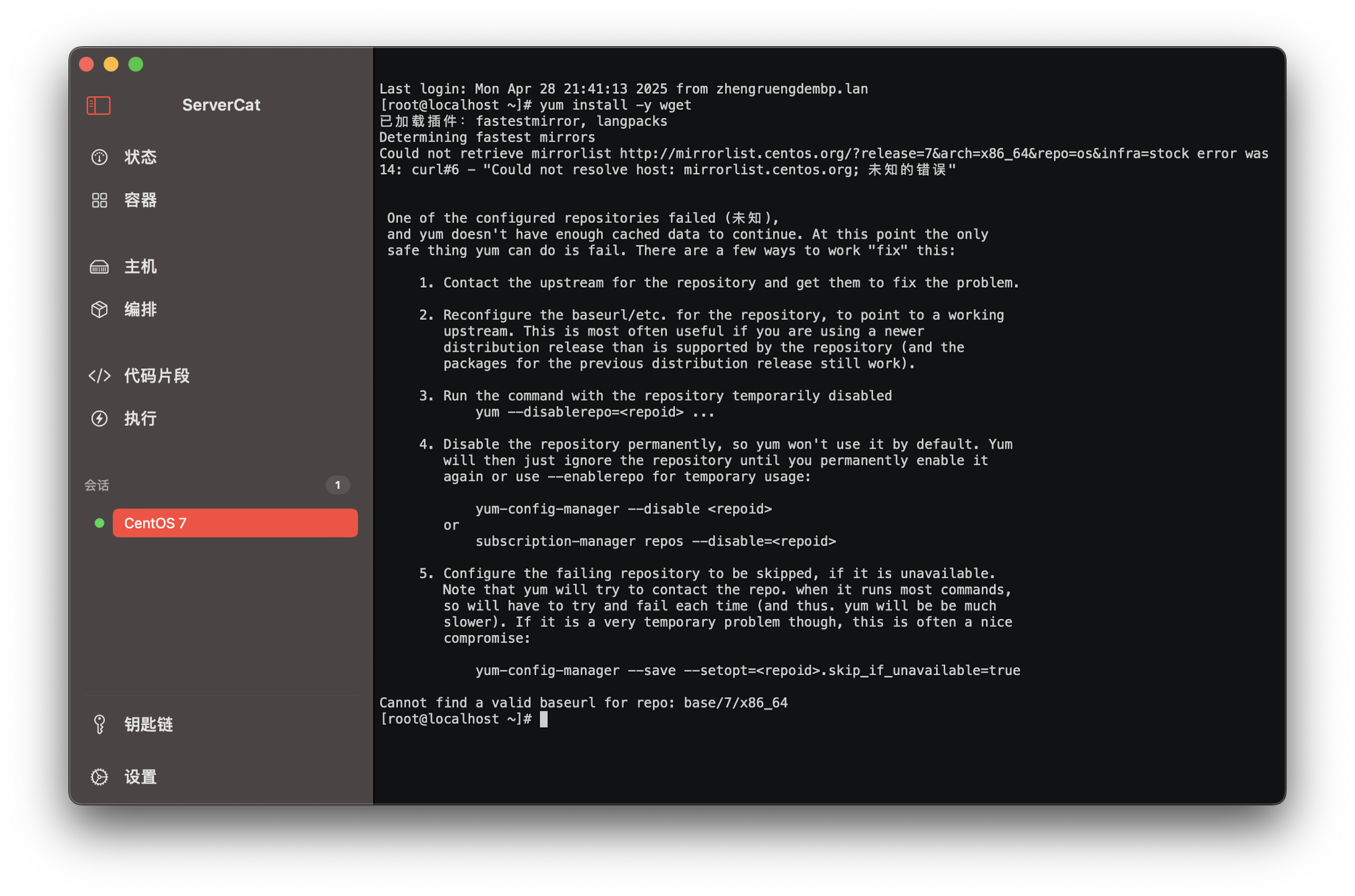The height and width of the screenshot is (896, 1355).
Task: Open the 状态 status page
Action: 141,157
